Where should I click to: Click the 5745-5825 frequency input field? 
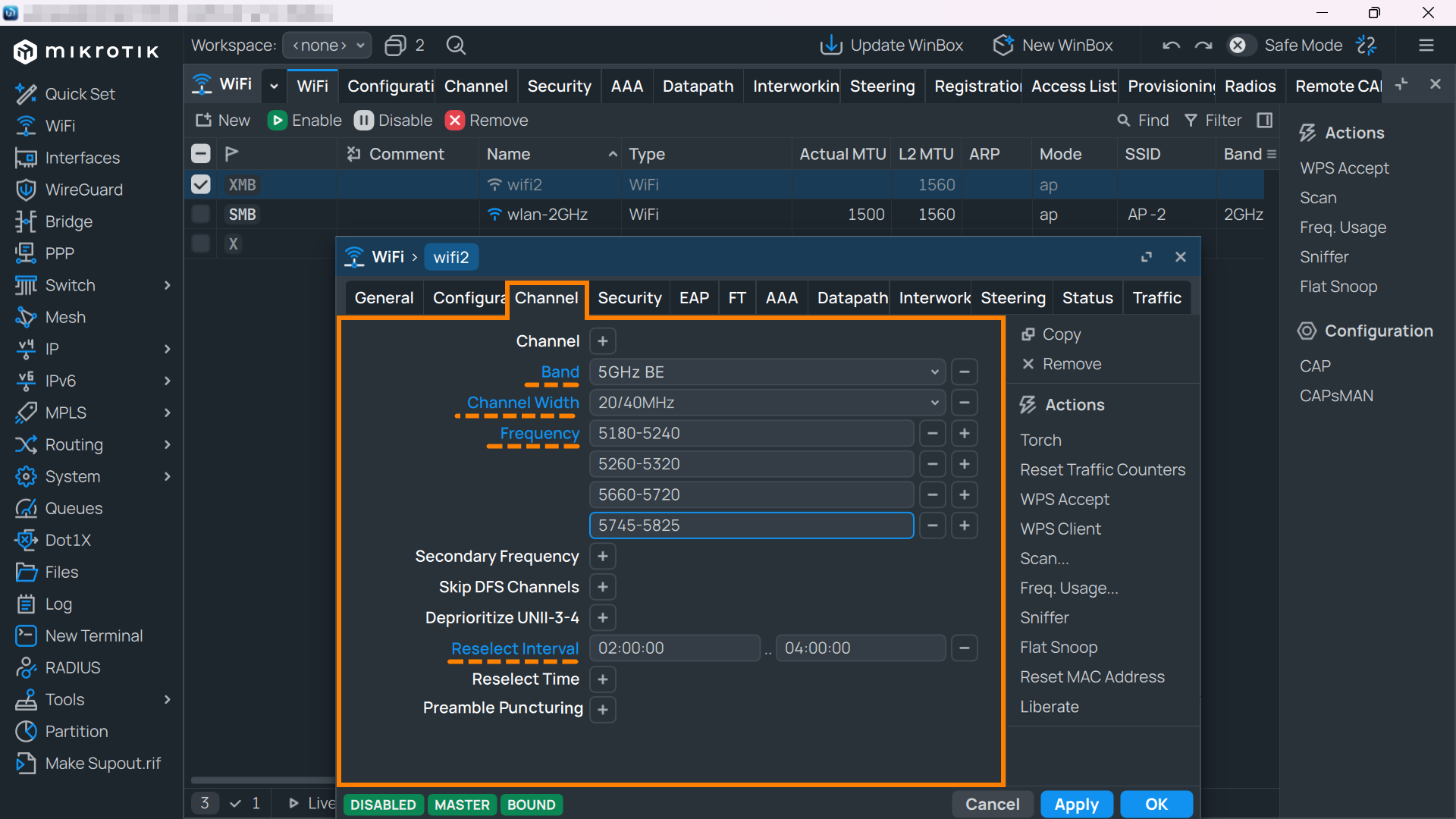752,526
